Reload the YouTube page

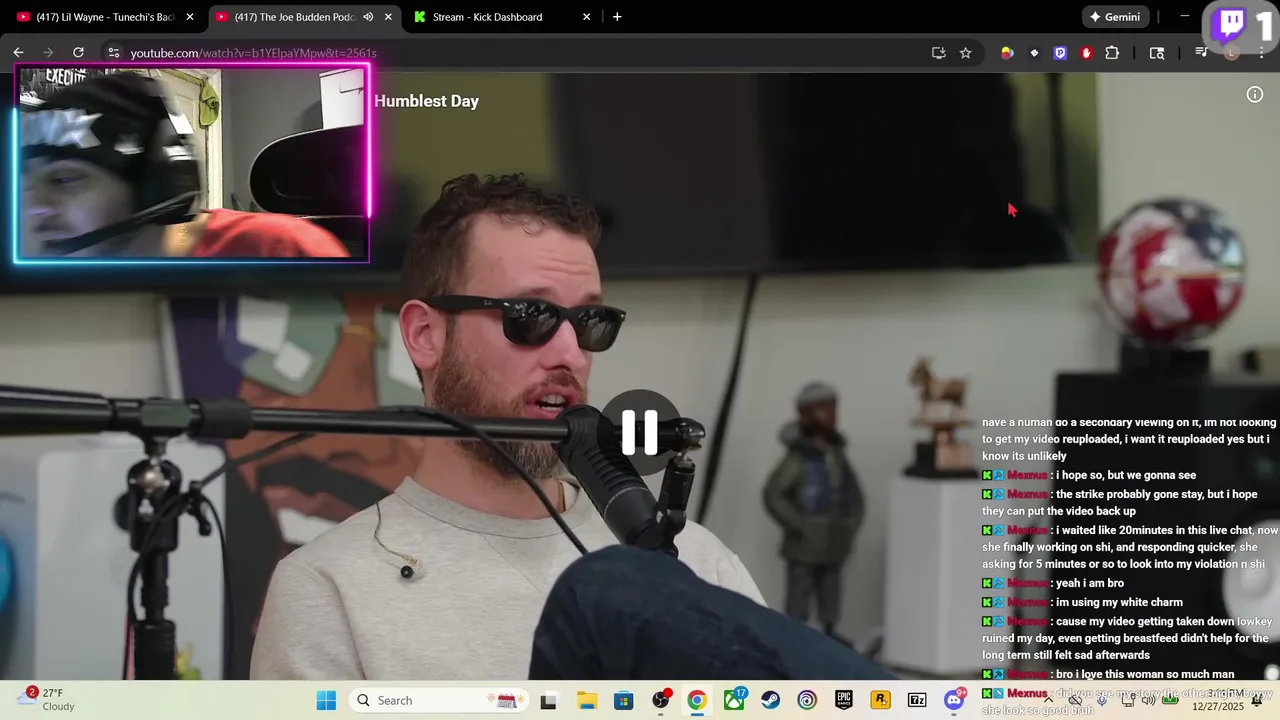pyautogui.click(x=78, y=53)
